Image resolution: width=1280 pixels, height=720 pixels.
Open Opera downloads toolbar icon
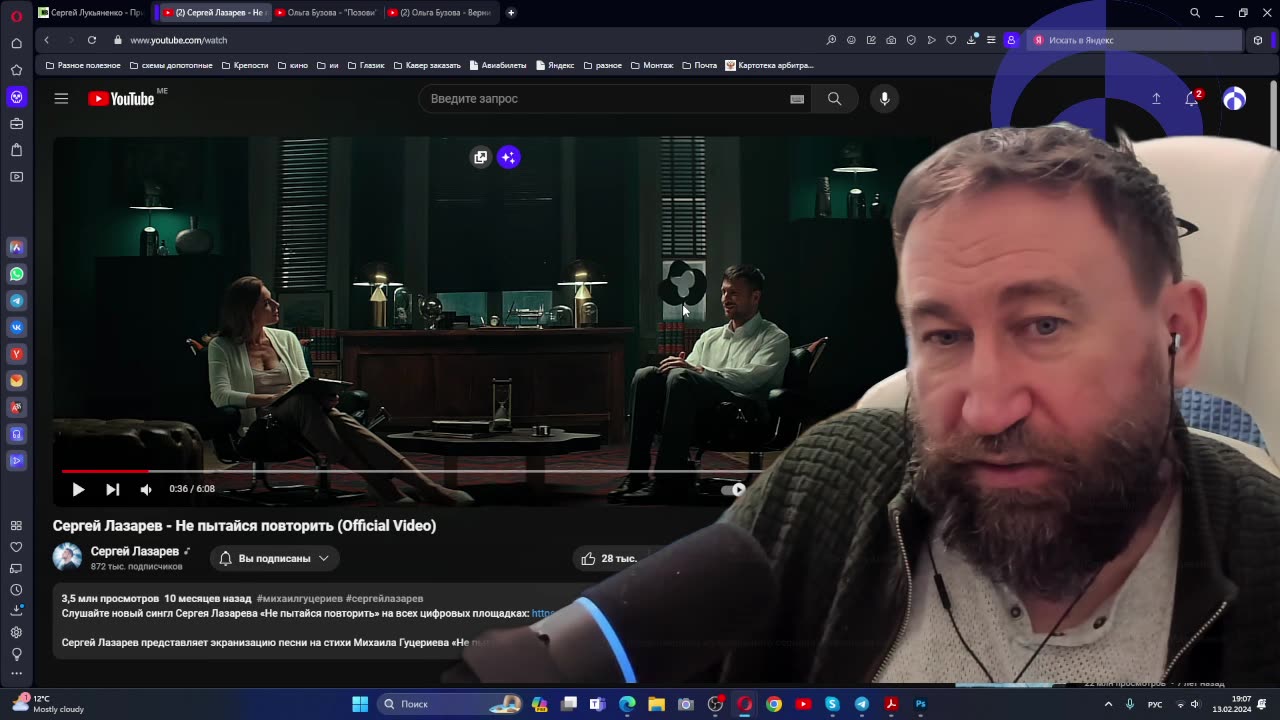click(x=971, y=40)
